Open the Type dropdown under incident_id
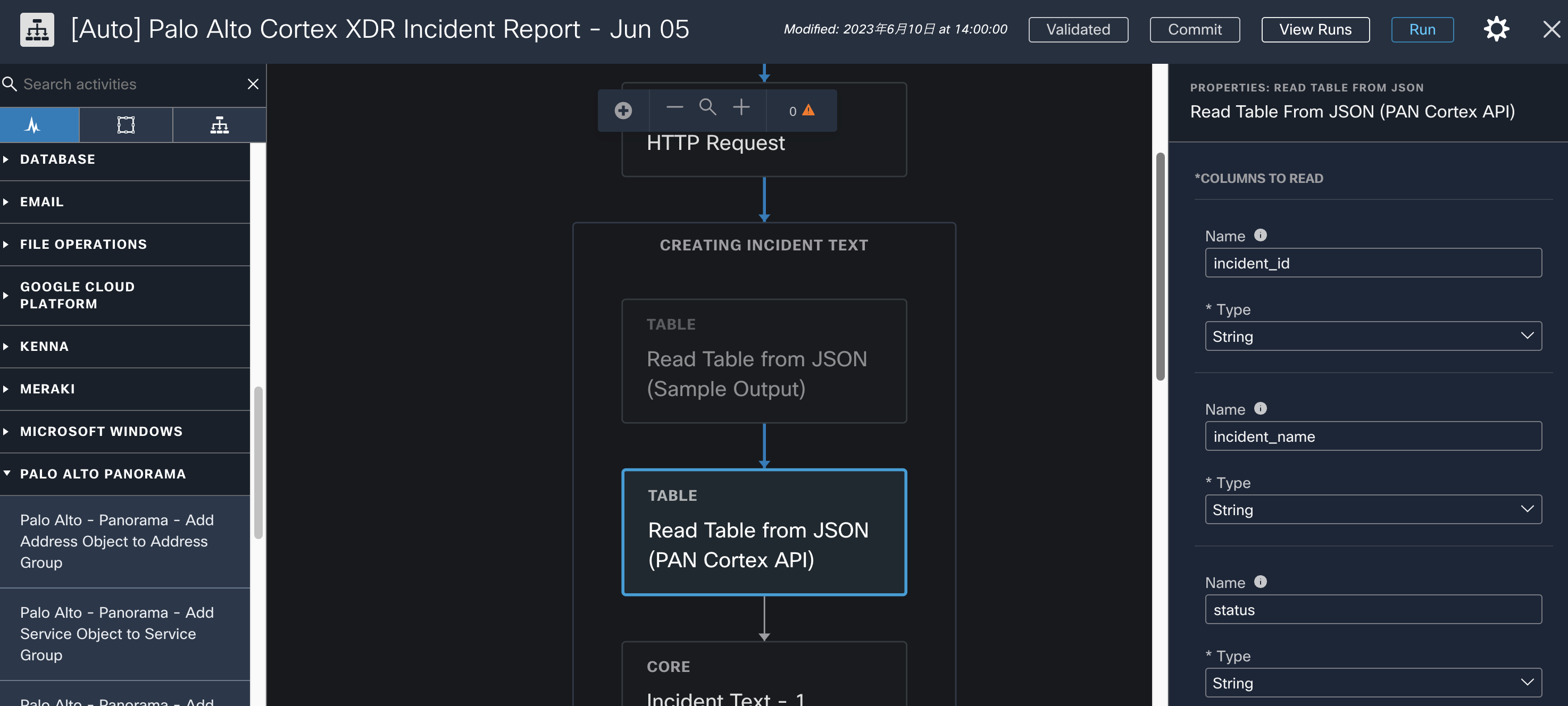This screenshot has width=1568, height=706. [x=1373, y=336]
